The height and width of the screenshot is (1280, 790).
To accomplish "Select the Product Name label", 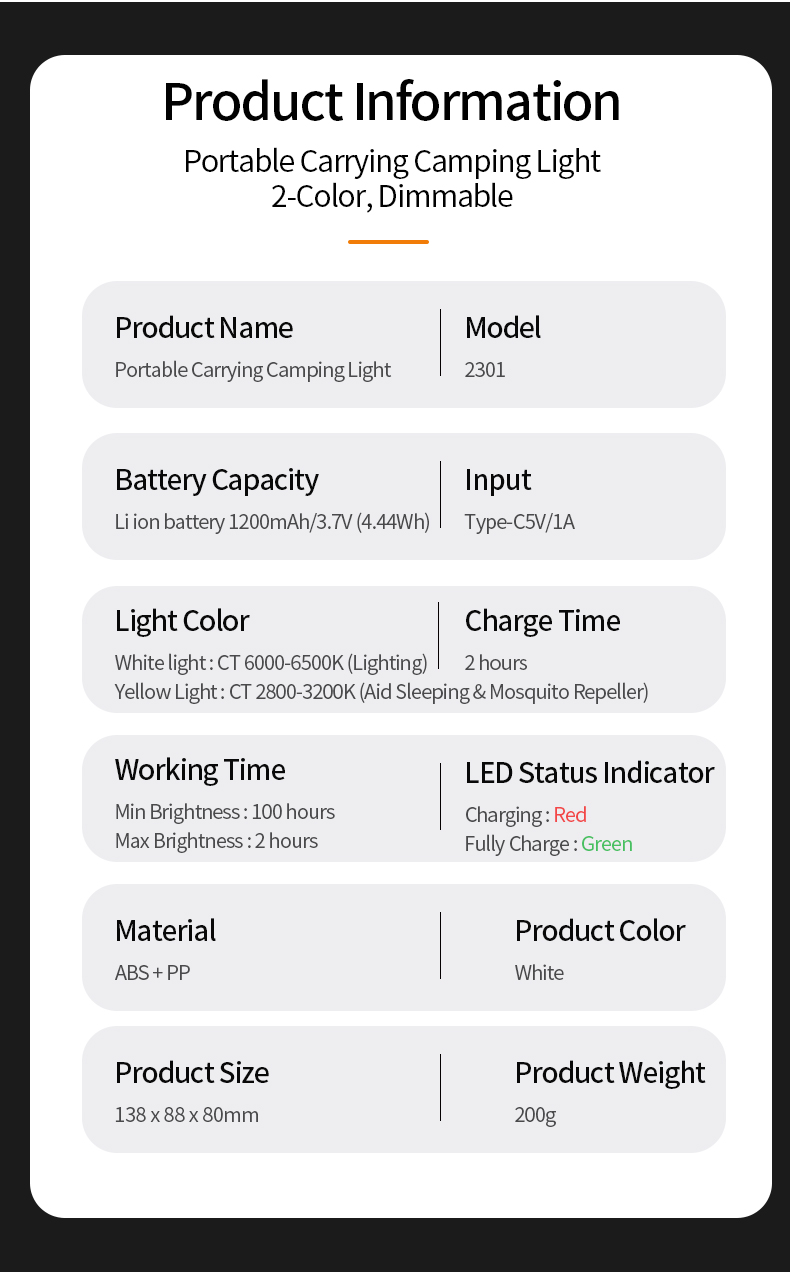I will 204,328.
